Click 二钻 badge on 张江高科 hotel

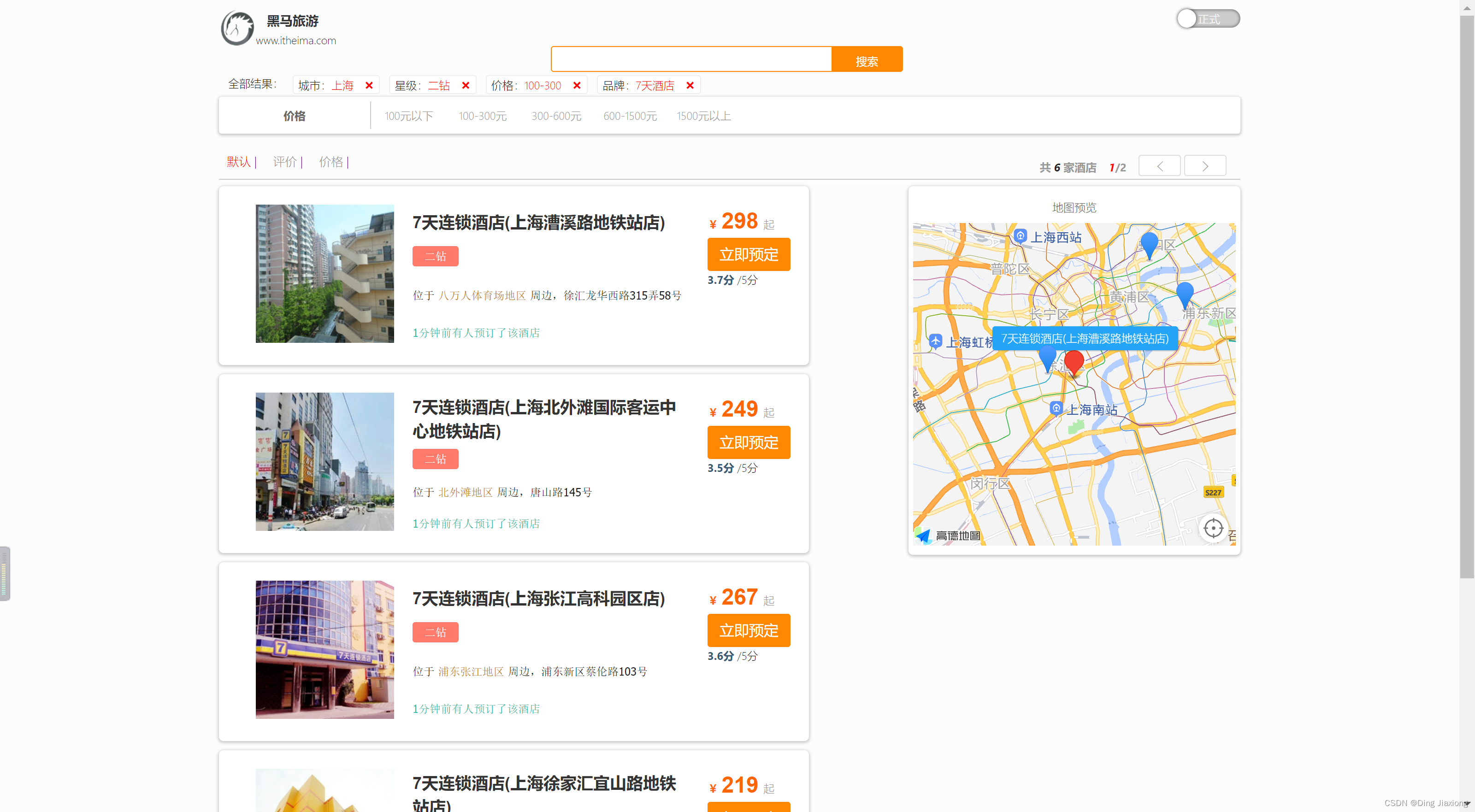point(435,632)
